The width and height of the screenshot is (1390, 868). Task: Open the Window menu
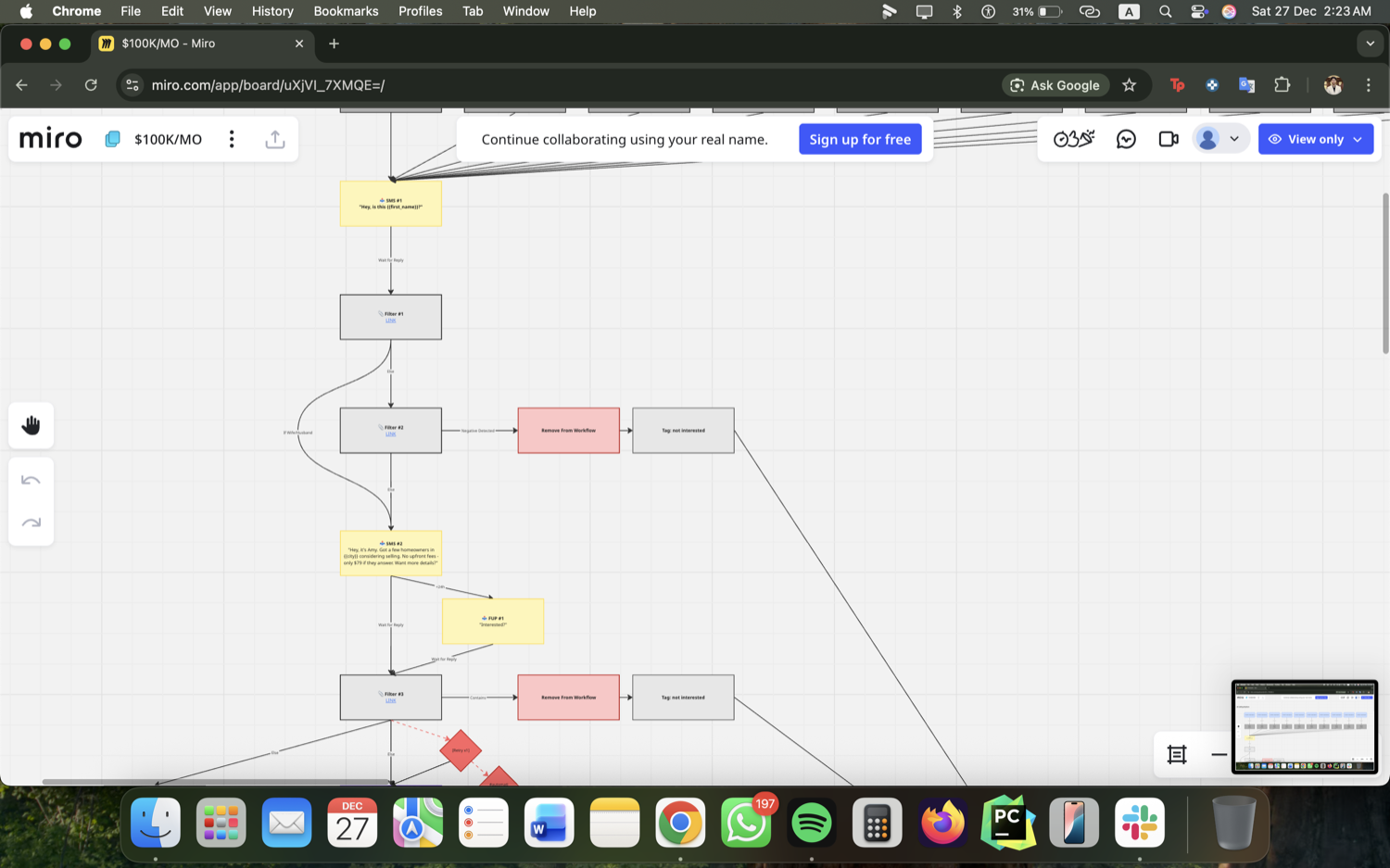pos(525,11)
